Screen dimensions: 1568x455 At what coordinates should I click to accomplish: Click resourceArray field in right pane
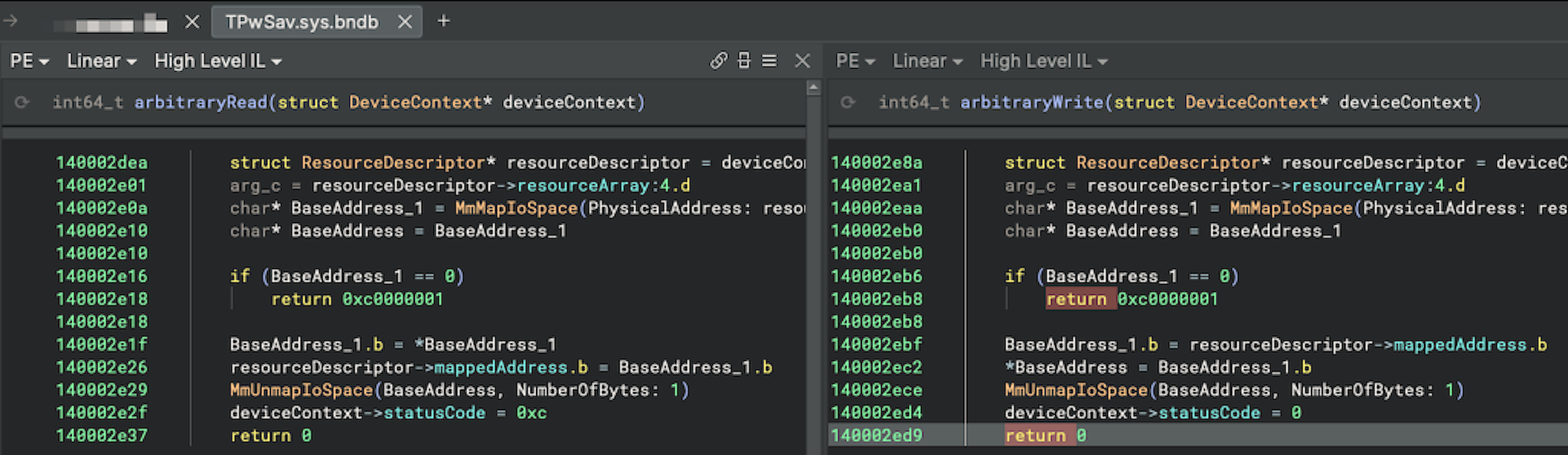pos(1357,185)
